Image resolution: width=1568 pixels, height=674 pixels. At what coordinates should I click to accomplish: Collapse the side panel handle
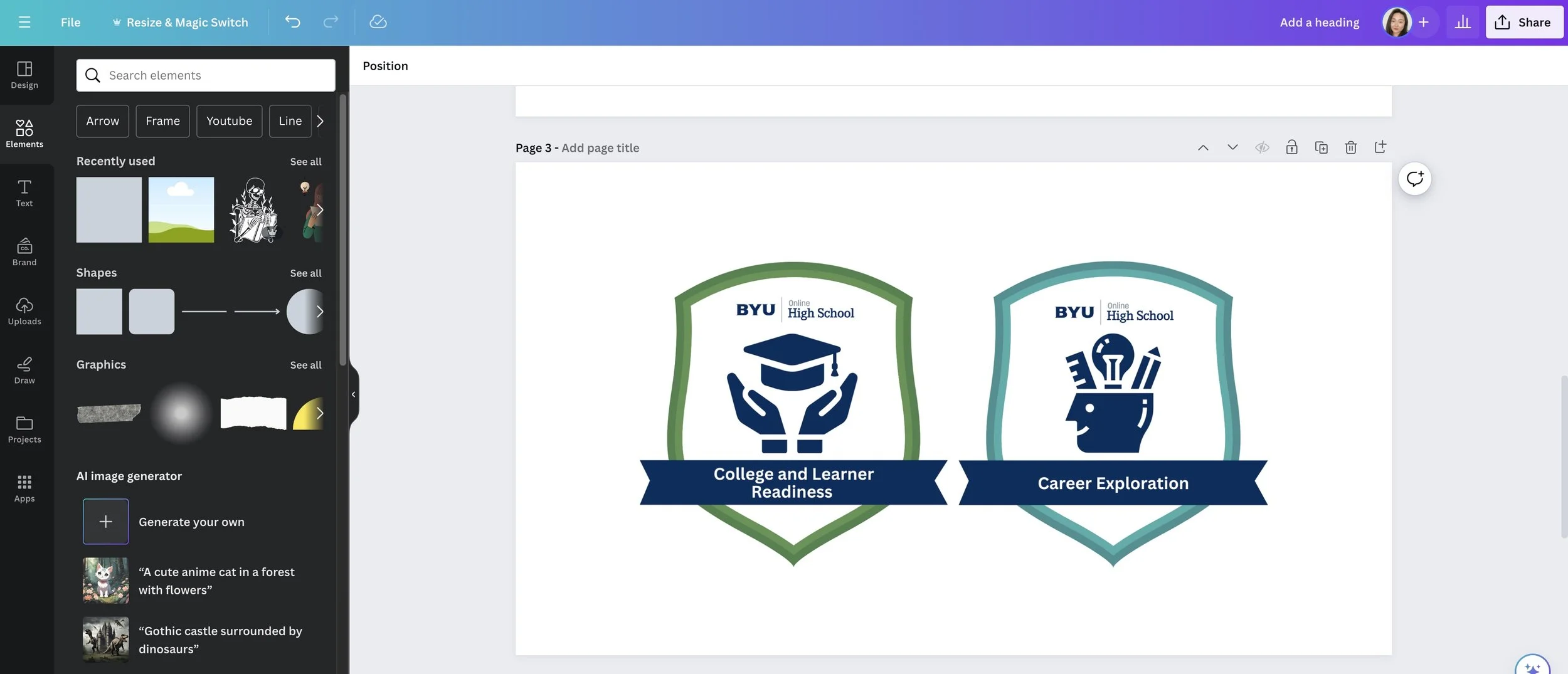pos(354,394)
